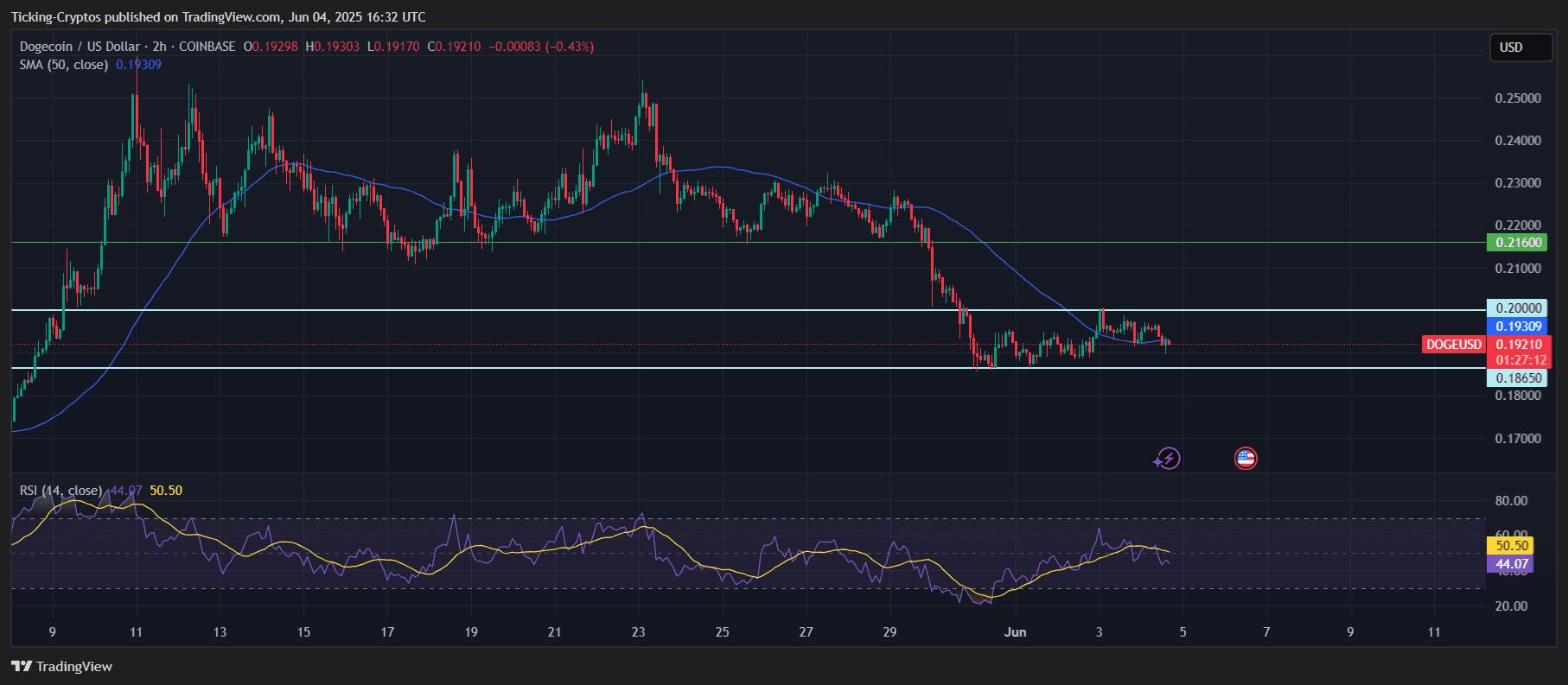Click the Ticking-Cryptos published header text

pos(218,17)
